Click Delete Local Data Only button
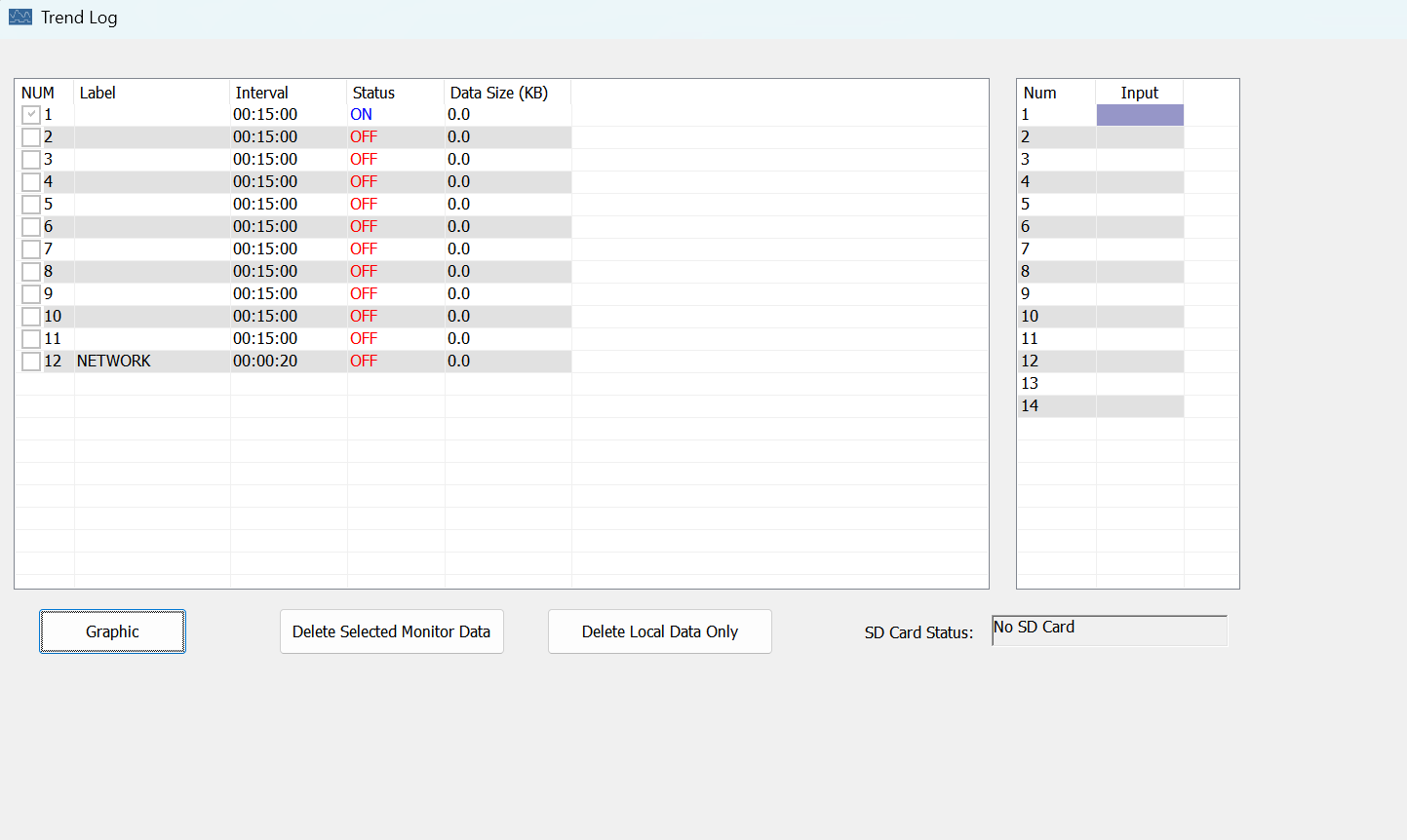The image size is (1407, 840). click(659, 631)
